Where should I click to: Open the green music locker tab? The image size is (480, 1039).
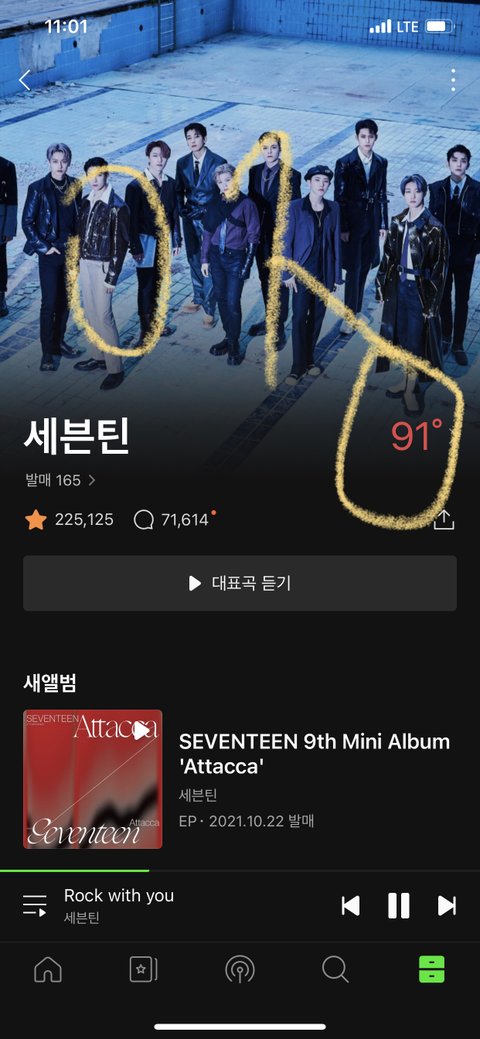[x=432, y=969]
